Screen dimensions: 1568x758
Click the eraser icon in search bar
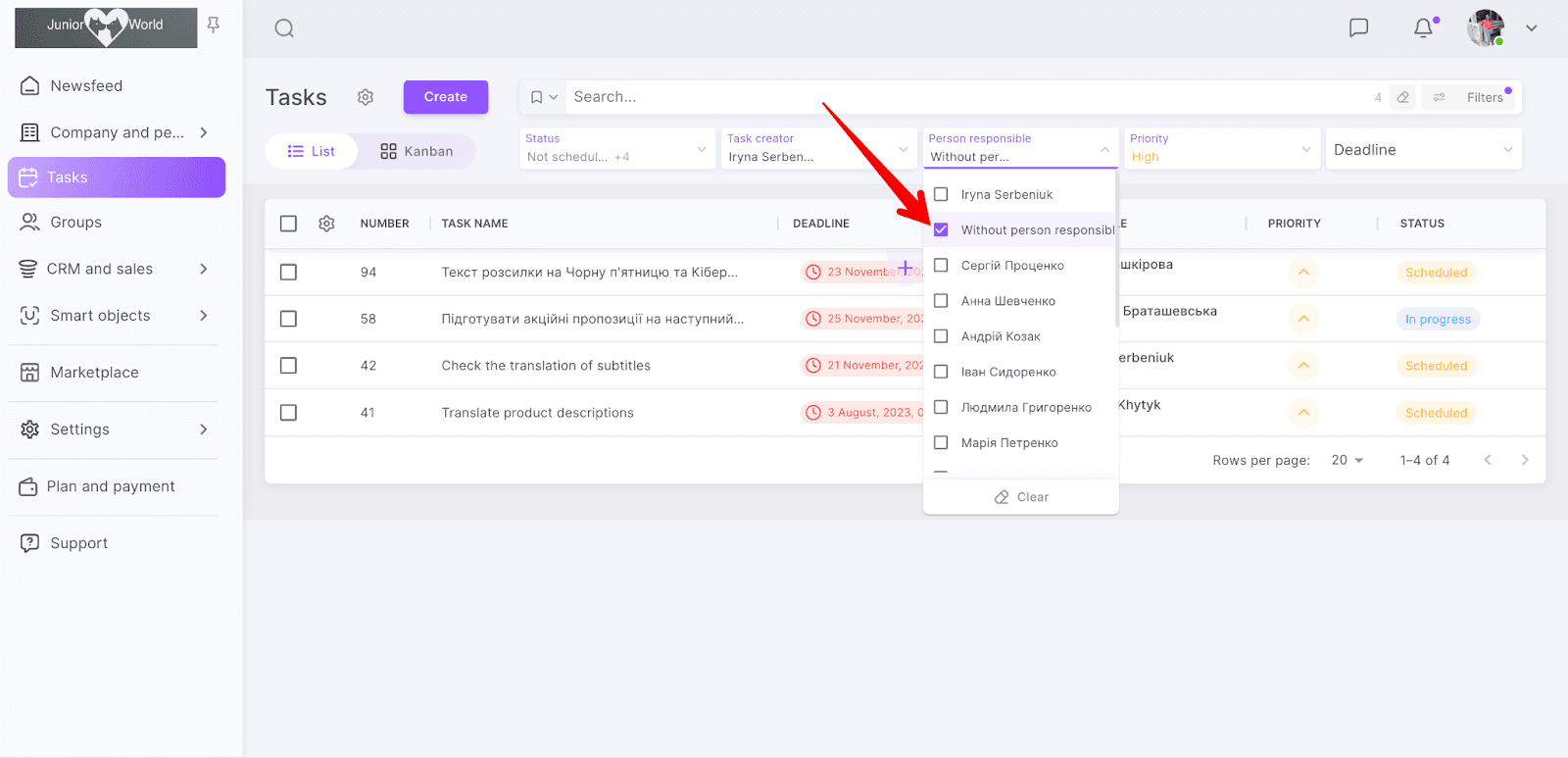[1403, 97]
